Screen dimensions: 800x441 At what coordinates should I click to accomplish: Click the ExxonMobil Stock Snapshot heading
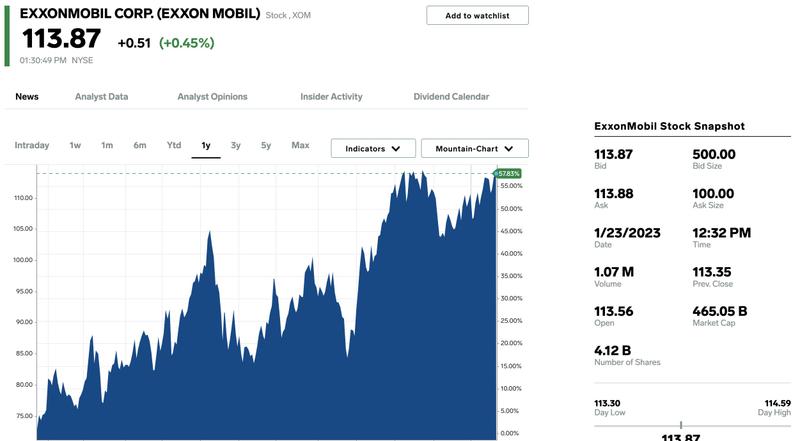pyautogui.click(x=669, y=126)
